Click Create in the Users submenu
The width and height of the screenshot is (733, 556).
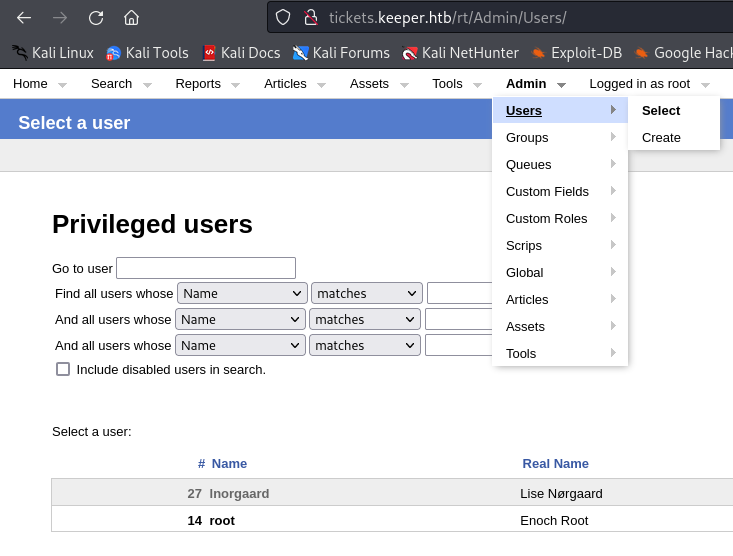tap(674, 137)
